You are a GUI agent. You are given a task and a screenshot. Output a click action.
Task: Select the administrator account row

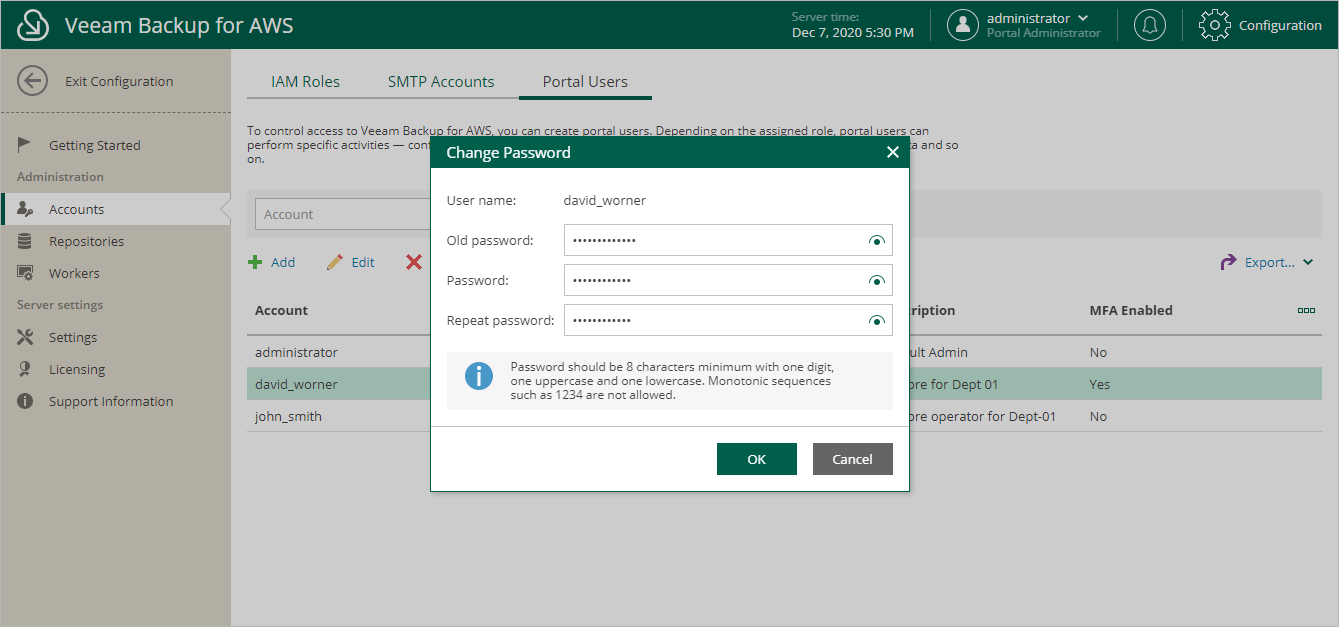(784, 352)
